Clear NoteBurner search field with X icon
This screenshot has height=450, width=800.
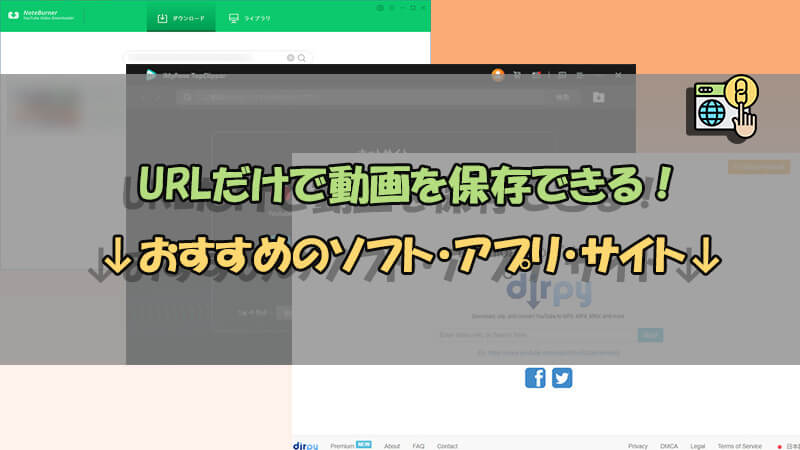[x=291, y=58]
